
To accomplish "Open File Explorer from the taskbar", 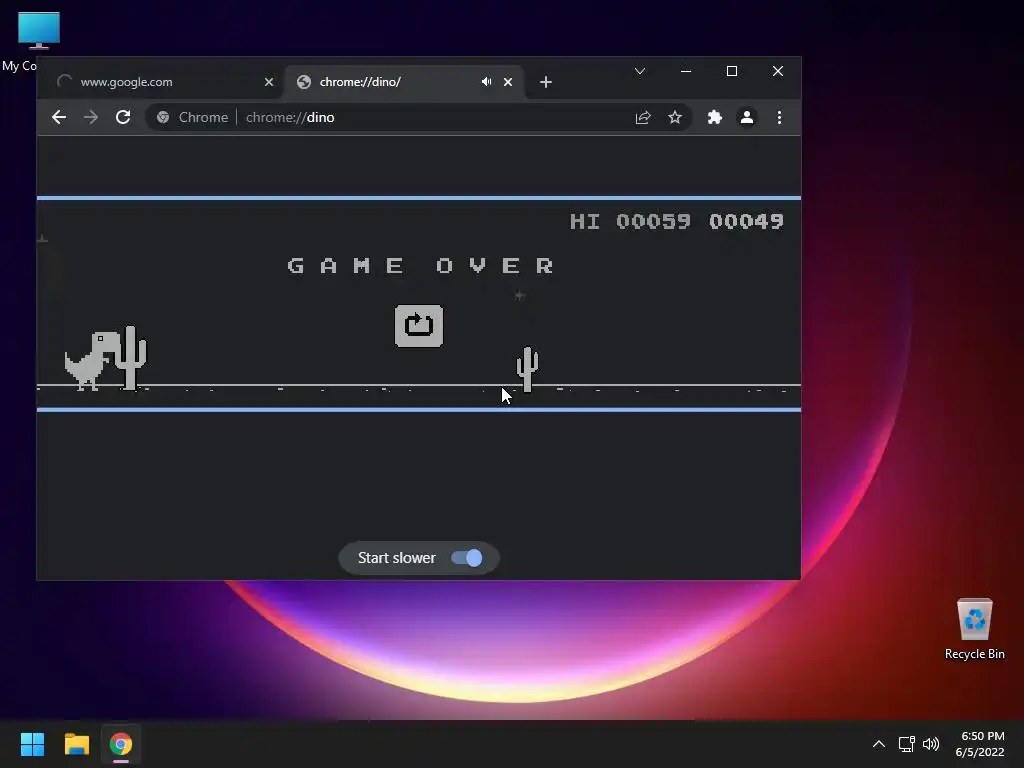I will click(x=76, y=744).
